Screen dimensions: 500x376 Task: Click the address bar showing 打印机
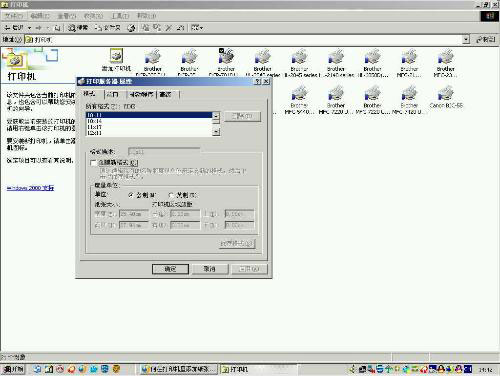pyautogui.click(x=243, y=40)
